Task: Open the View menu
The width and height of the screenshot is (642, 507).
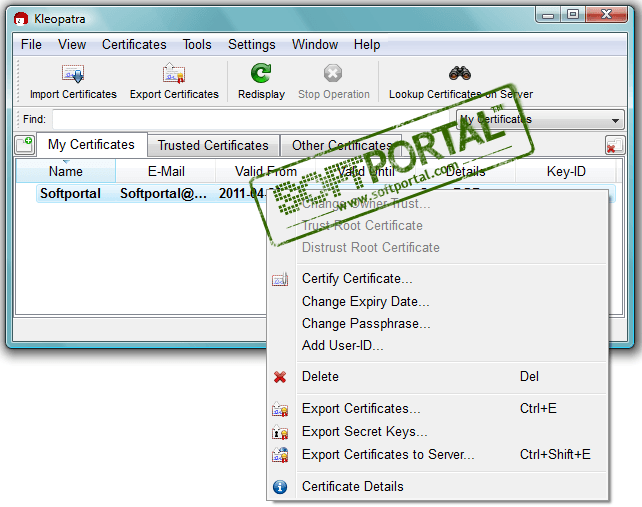Action: 72,44
